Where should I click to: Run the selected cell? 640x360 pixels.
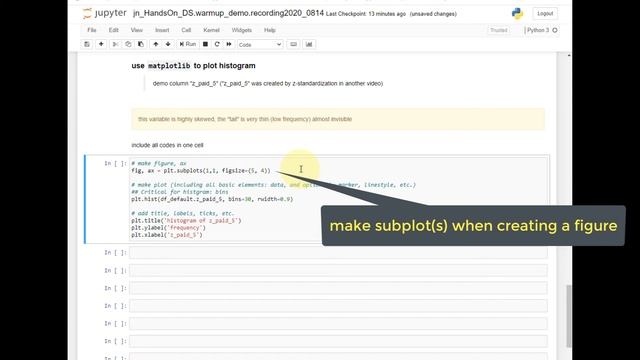click(x=188, y=44)
